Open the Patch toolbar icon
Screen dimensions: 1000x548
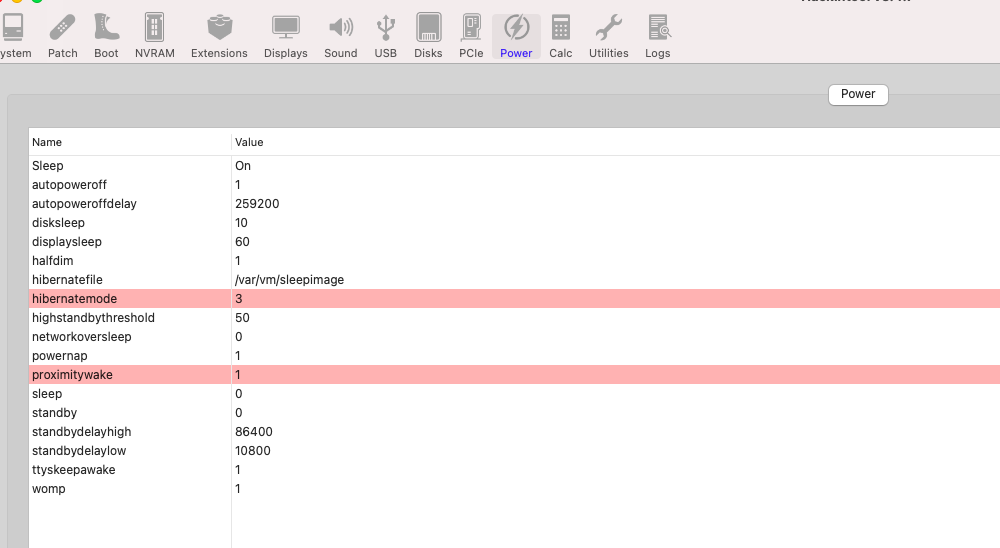point(62,35)
